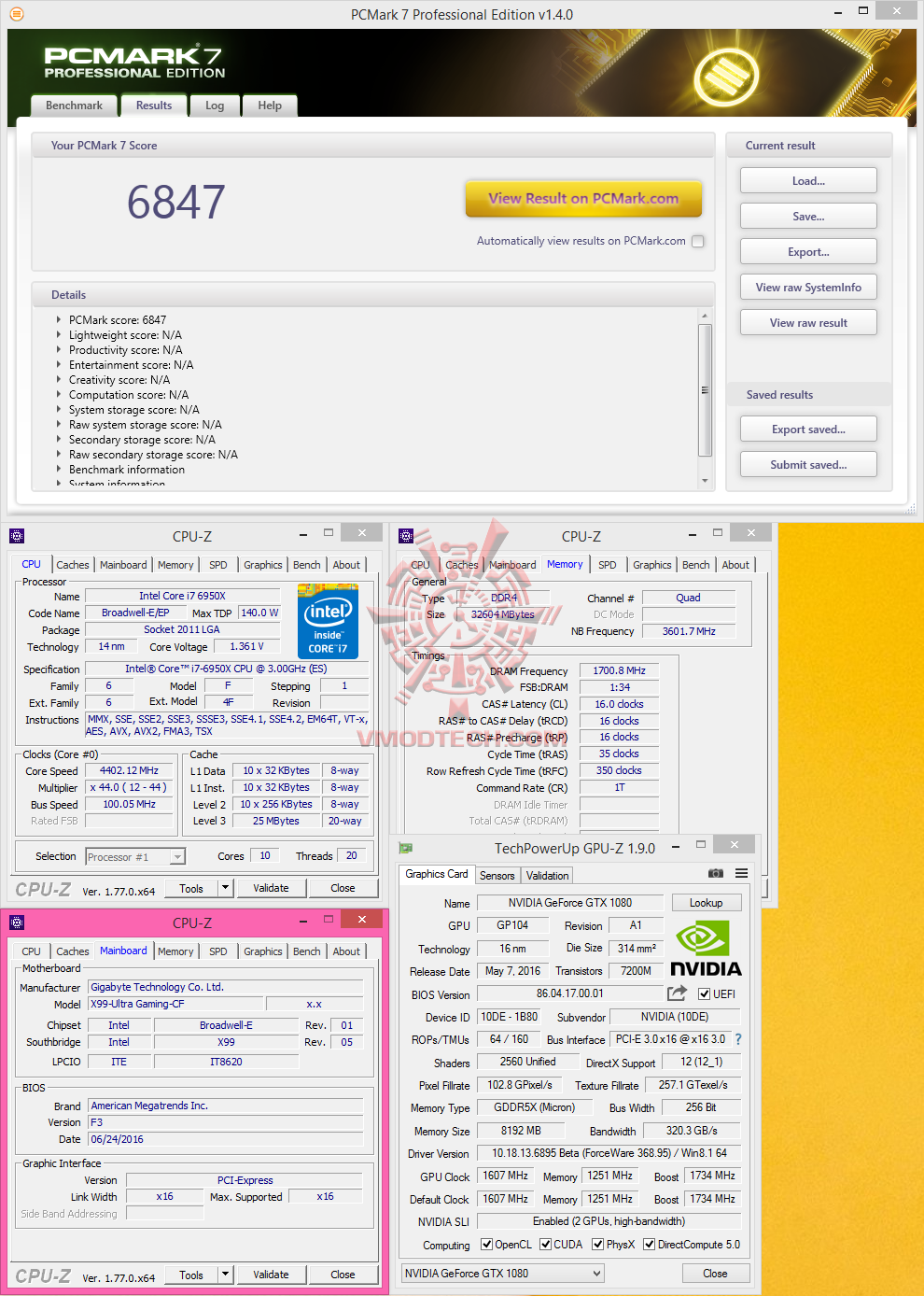924x1296 pixels.
Task: Switch to Sensors tab in GPU-Z
Action: coord(497,876)
